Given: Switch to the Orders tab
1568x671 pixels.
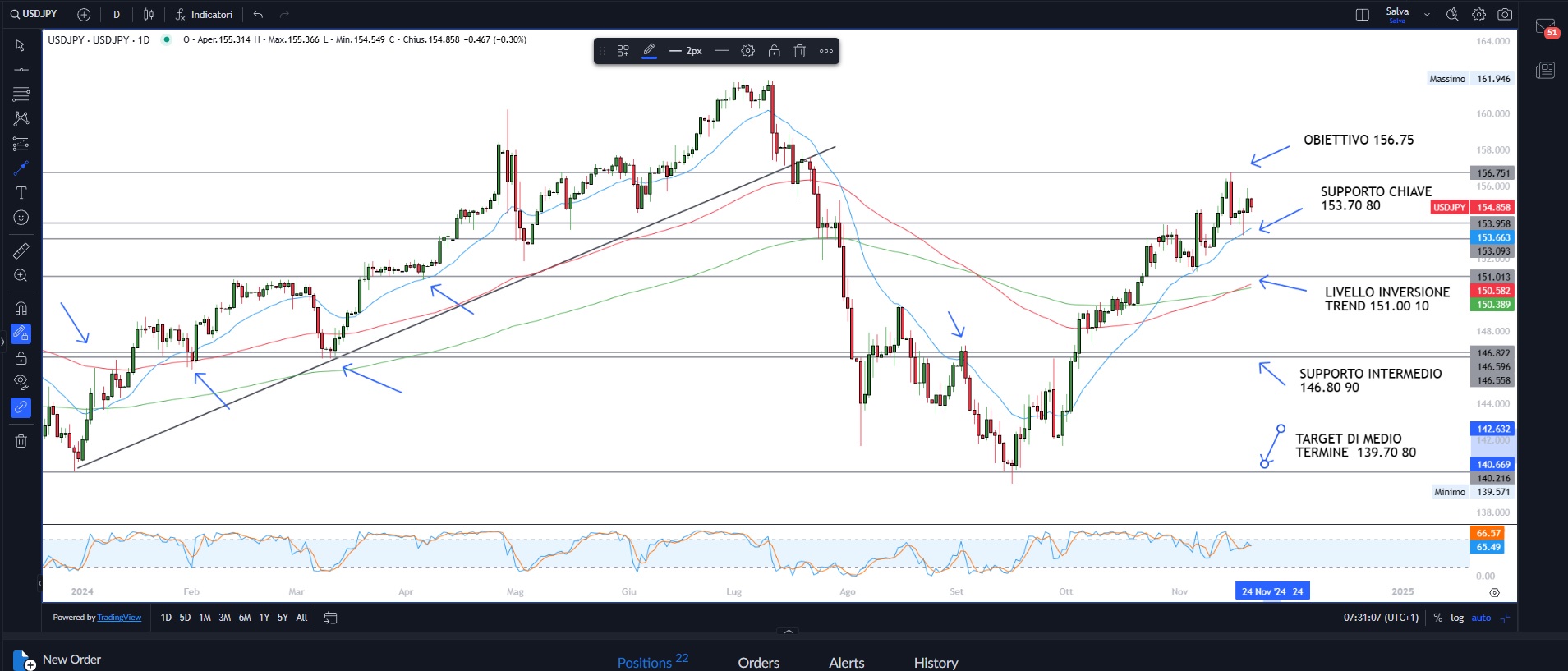Looking at the screenshot, I should click(x=758, y=662).
